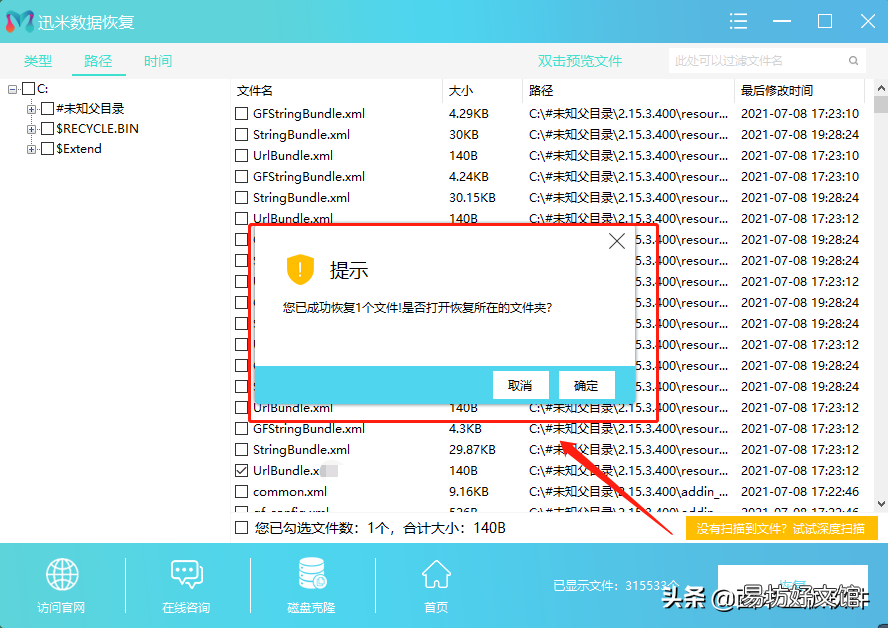Select the #未知父目录 tree label
The width and height of the screenshot is (888, 628).
(90, 108)
